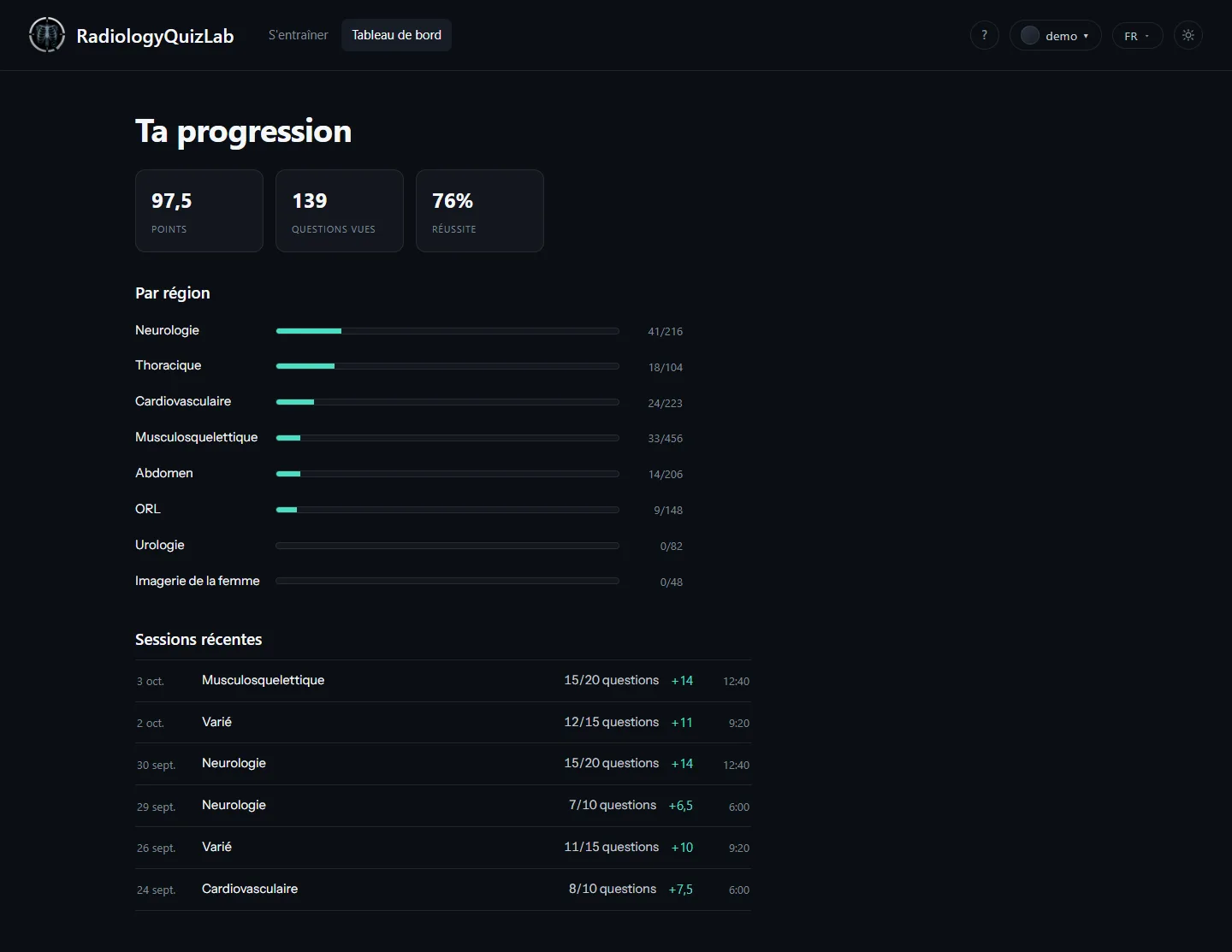1232x952 pixels.
Task: Click the +7,5 points score
Action: pos(681,890)
